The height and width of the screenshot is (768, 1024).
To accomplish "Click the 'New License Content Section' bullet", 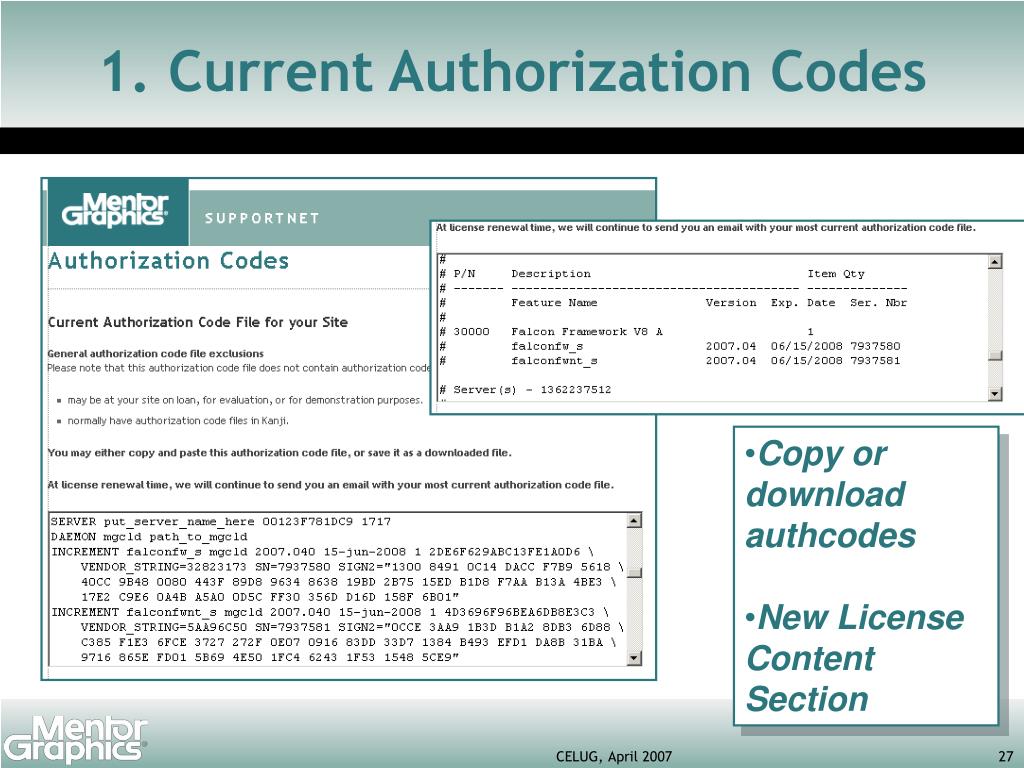I will click(x=855, y=658).
